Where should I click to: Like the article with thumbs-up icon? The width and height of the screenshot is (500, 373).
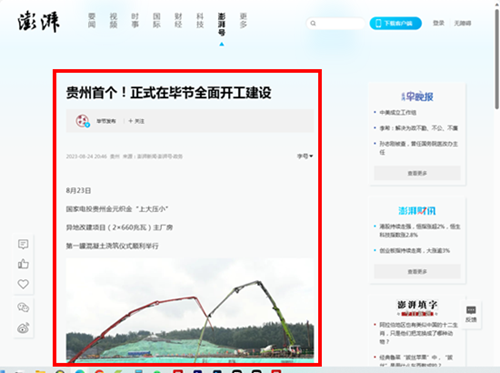[23, 264]
